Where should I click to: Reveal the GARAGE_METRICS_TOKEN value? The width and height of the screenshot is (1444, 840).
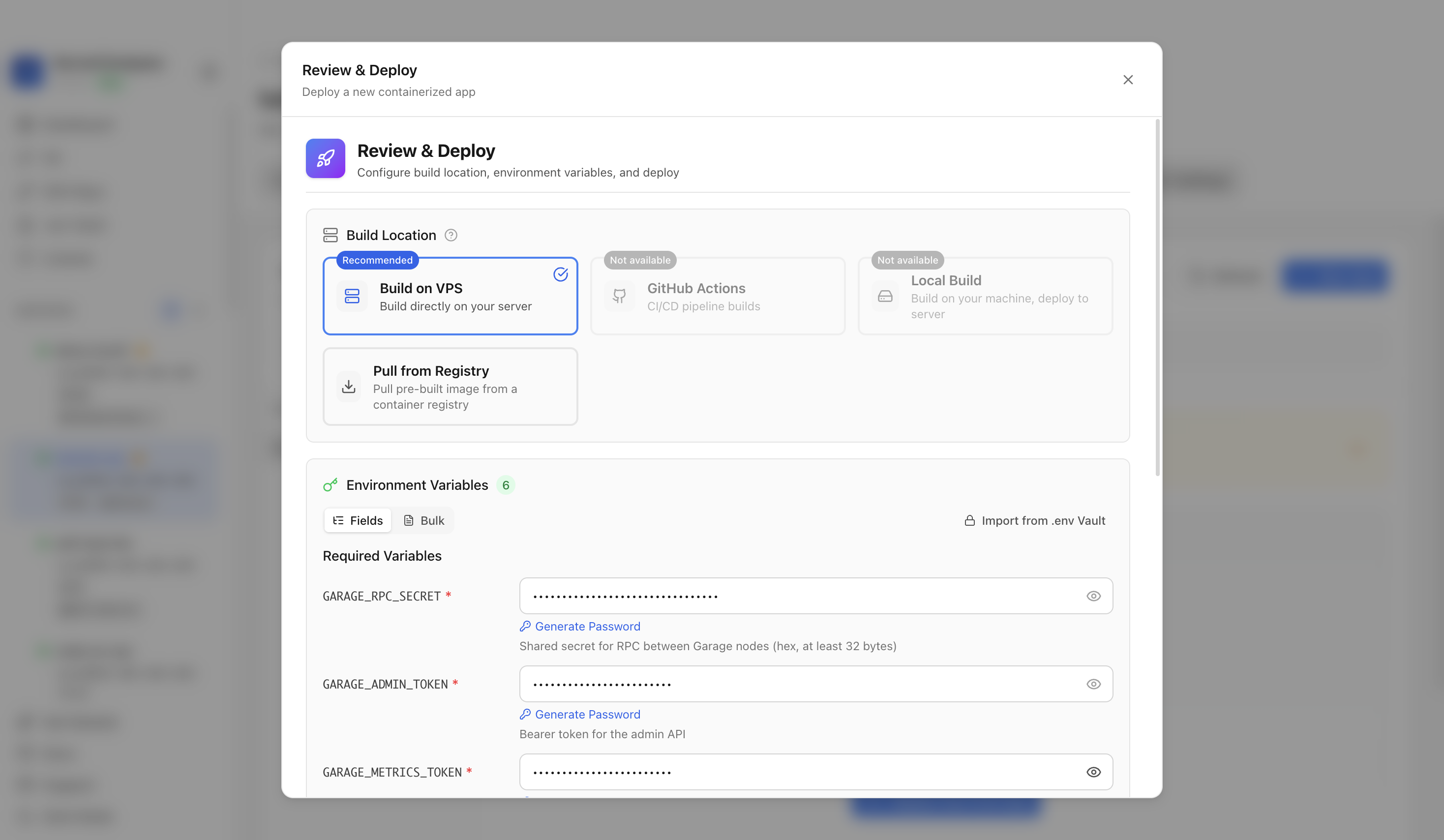[1093, 772]
